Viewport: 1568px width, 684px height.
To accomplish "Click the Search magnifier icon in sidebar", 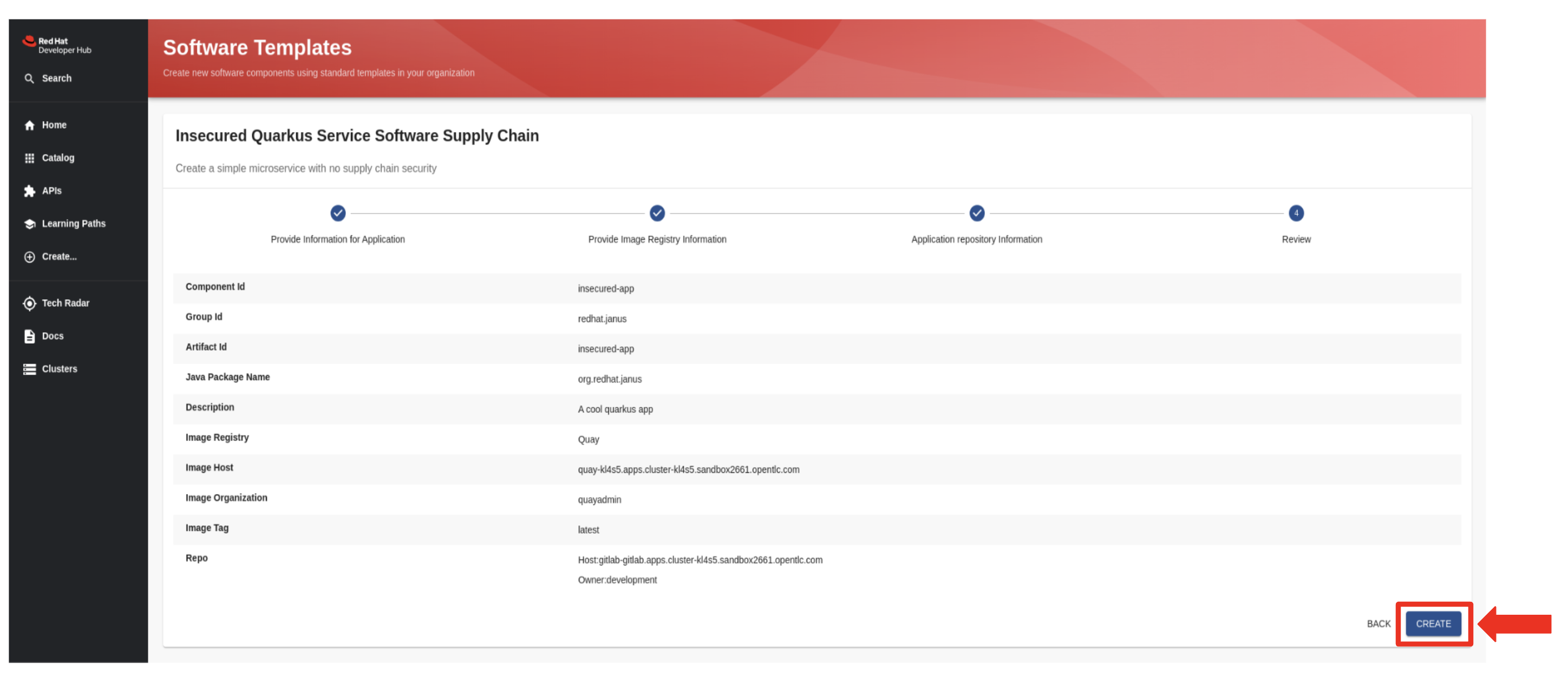I will tap(29, 78).
